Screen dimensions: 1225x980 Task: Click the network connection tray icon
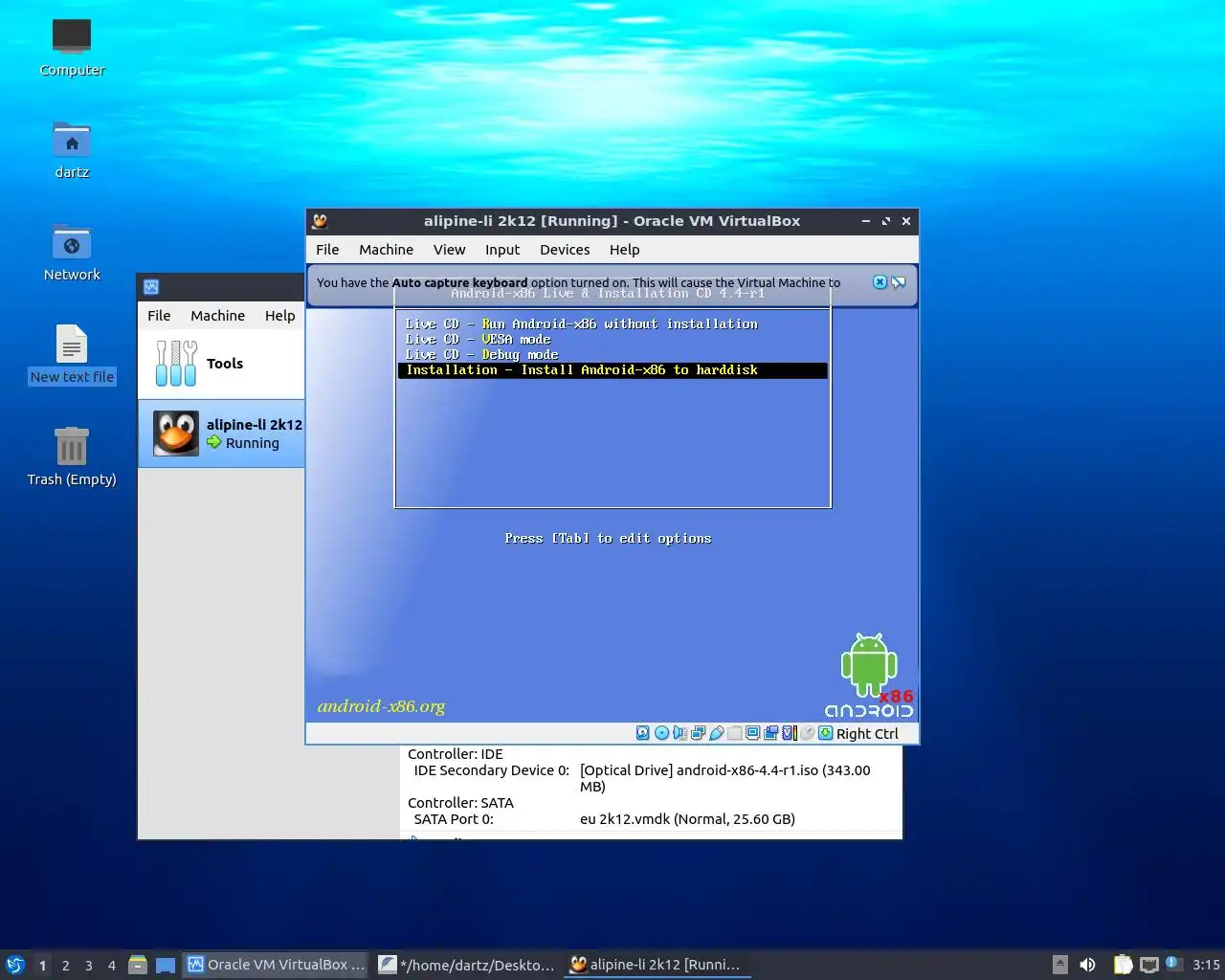1149,965
